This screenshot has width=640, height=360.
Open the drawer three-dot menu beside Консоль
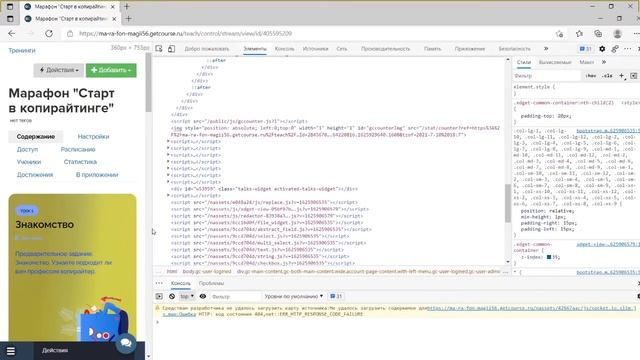coord(159,283)
